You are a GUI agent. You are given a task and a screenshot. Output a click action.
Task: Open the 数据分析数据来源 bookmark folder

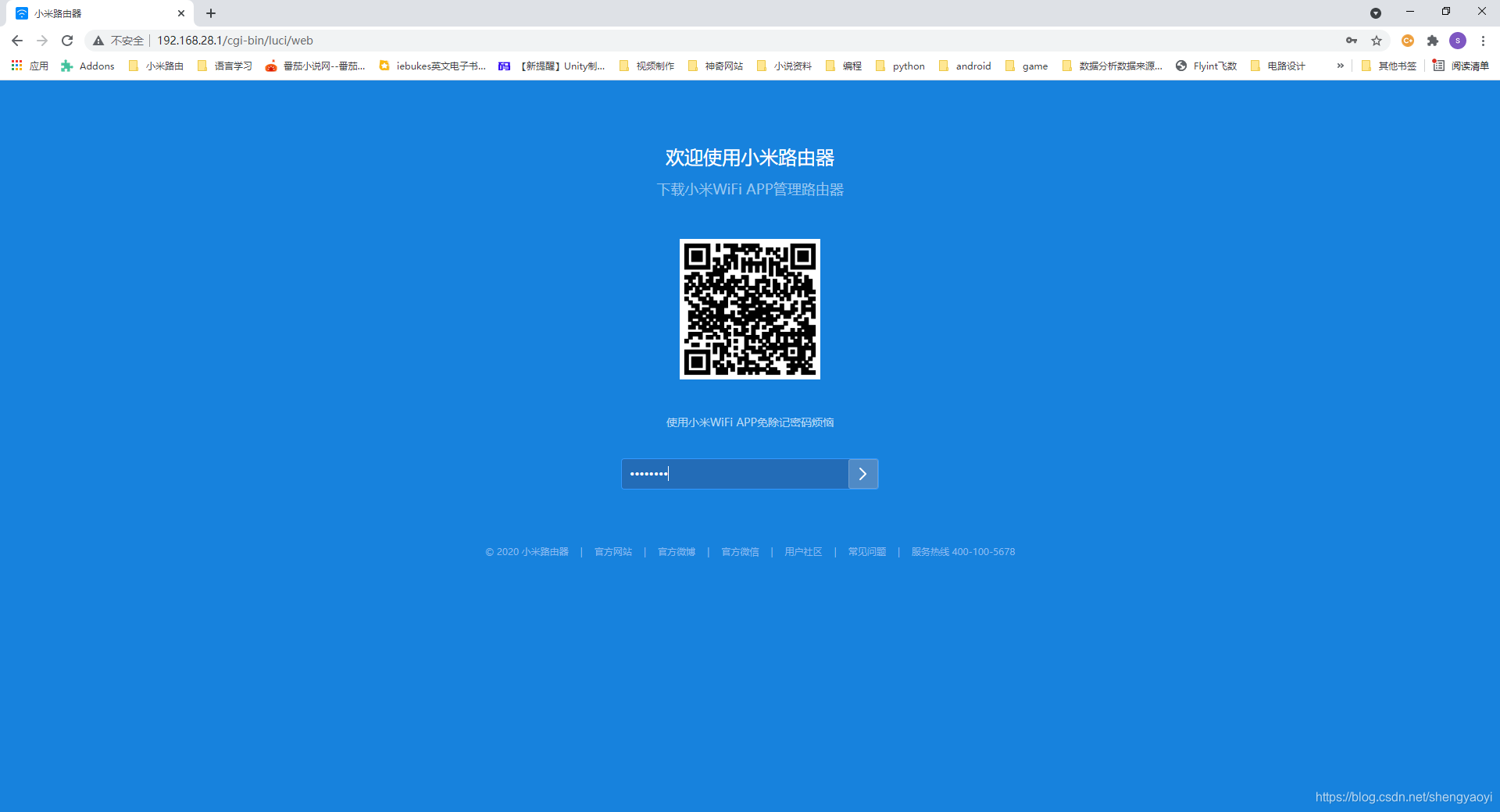[x=1112, y=66]
